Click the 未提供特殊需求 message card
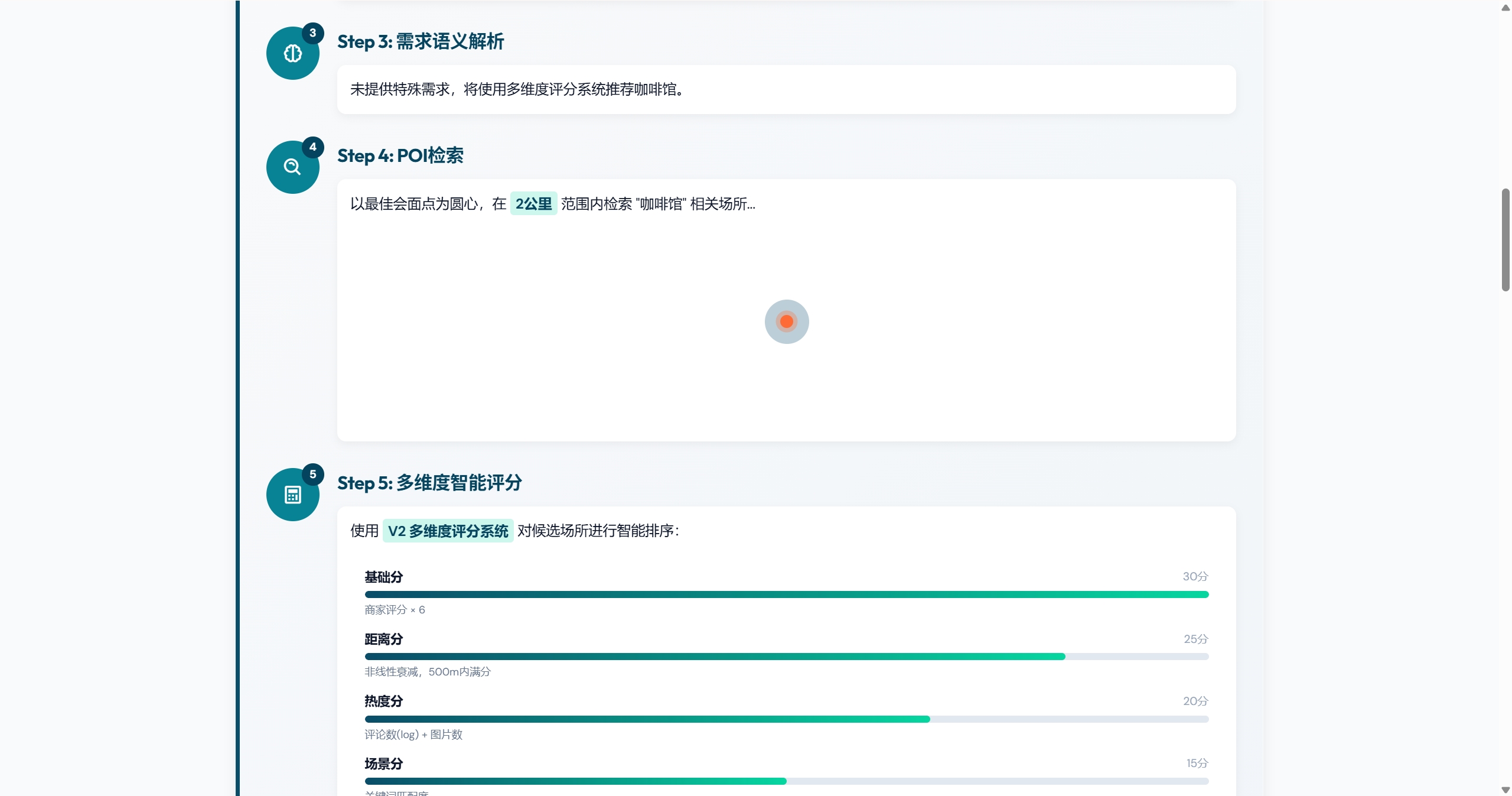The width and height of the screenshot is (1512, 796). (786, 90)
